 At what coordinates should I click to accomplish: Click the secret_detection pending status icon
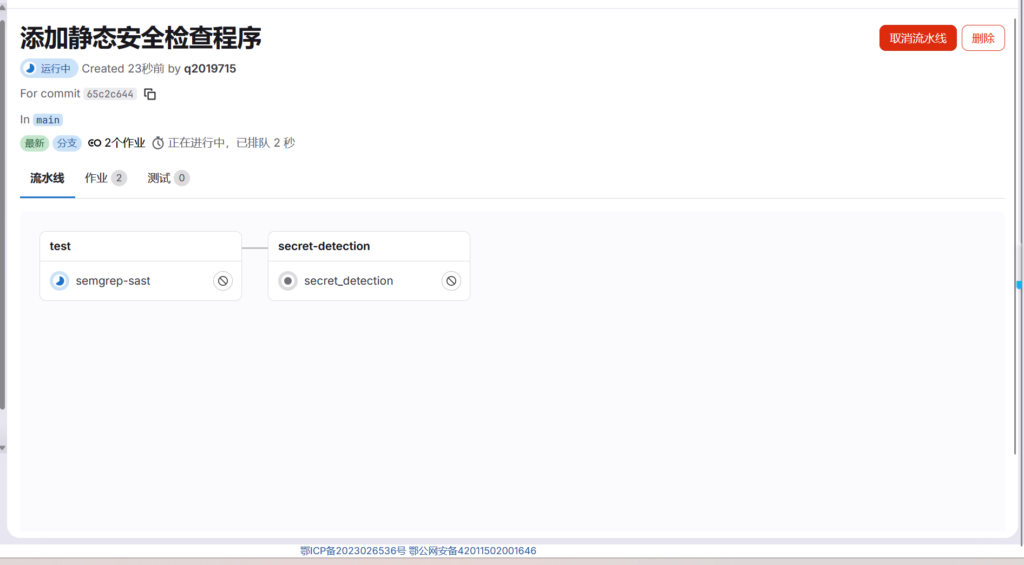(x=288, y=281)
